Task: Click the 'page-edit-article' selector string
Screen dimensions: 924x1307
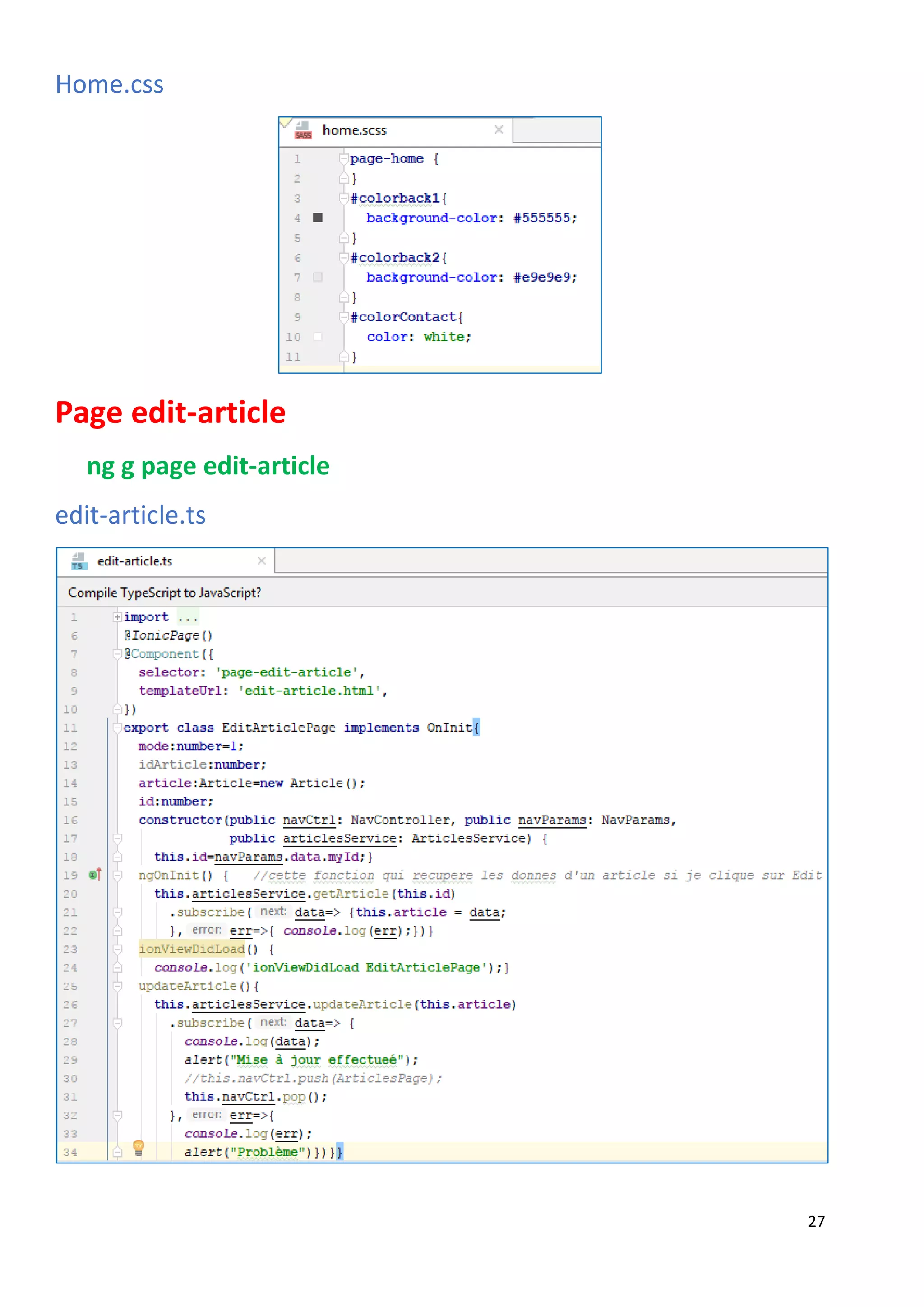Action: click(287, 672)
